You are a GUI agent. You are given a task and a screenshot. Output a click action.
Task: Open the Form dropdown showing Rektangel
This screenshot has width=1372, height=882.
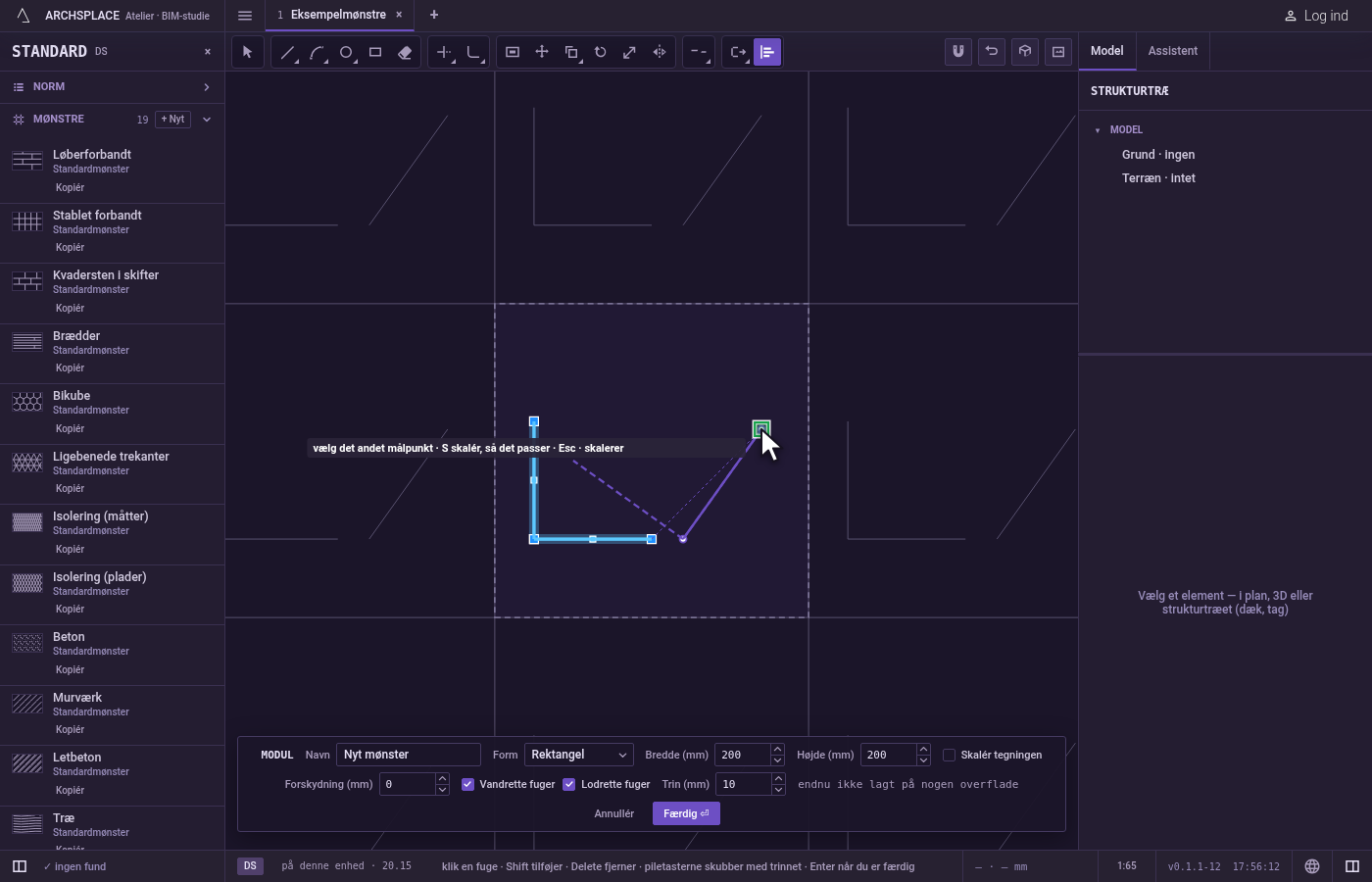(579, 755)
